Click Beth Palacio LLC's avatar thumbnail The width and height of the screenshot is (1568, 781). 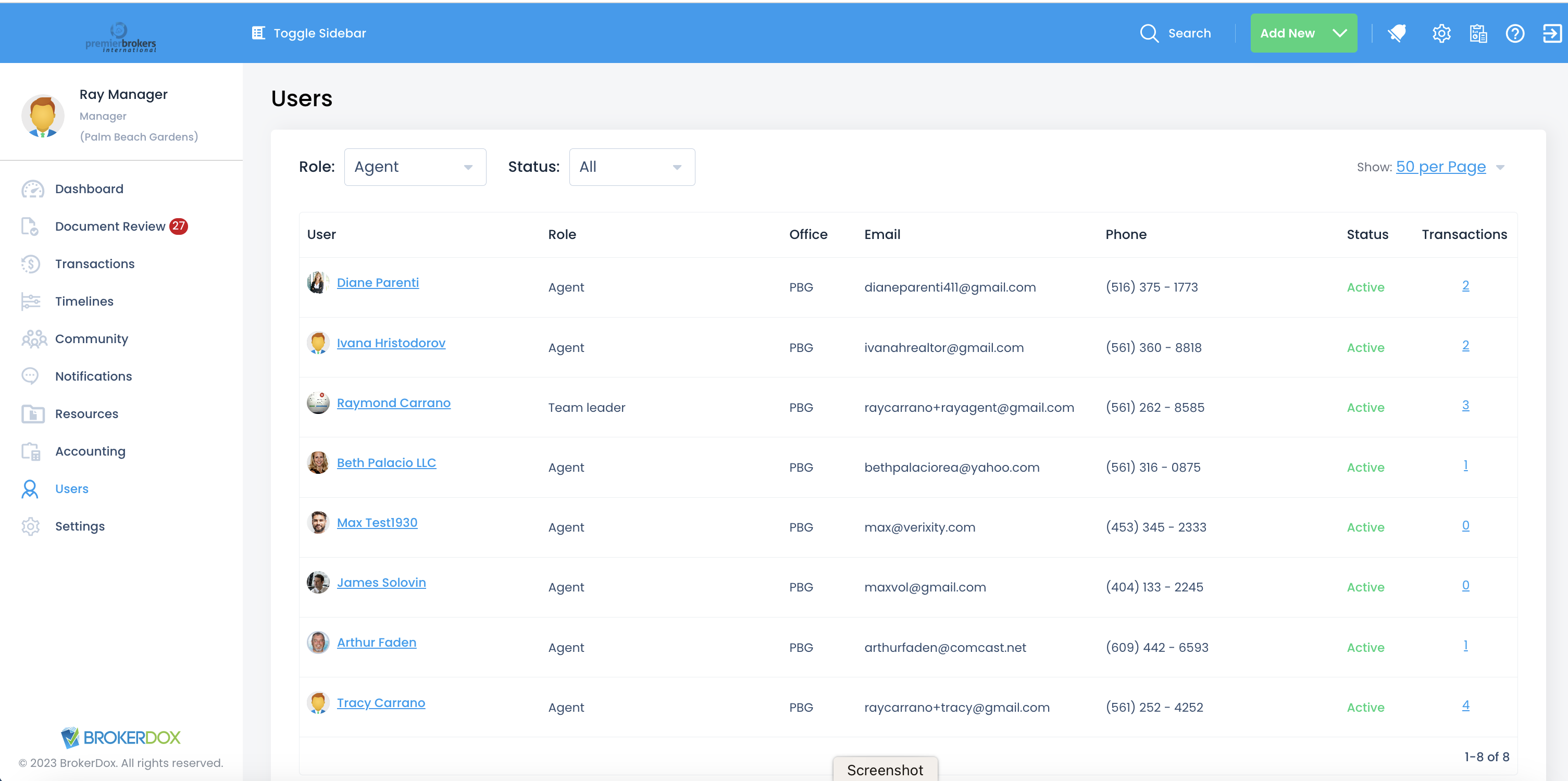click(318, 463)
